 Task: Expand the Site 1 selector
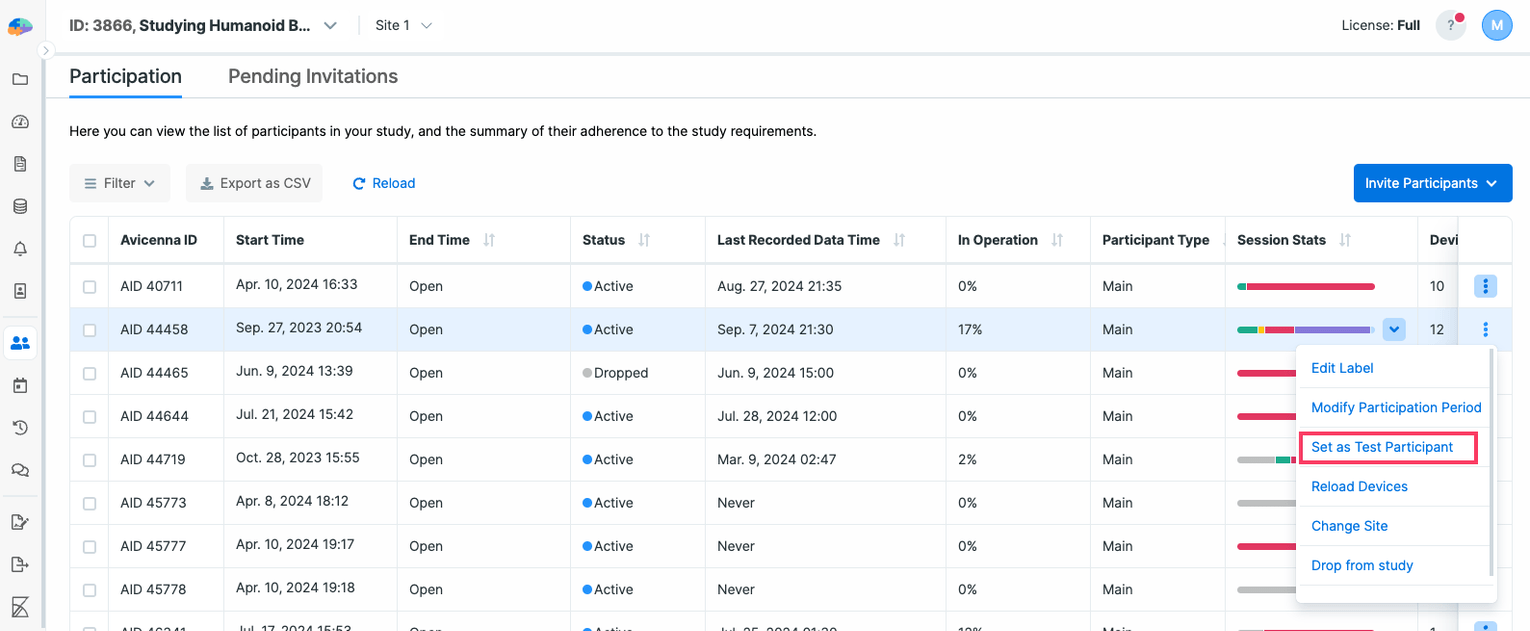pos(404,26)
